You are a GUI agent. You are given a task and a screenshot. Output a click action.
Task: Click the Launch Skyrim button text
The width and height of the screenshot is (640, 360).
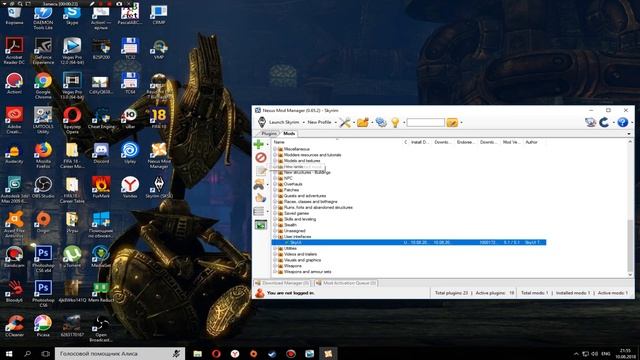coord(284,122)
